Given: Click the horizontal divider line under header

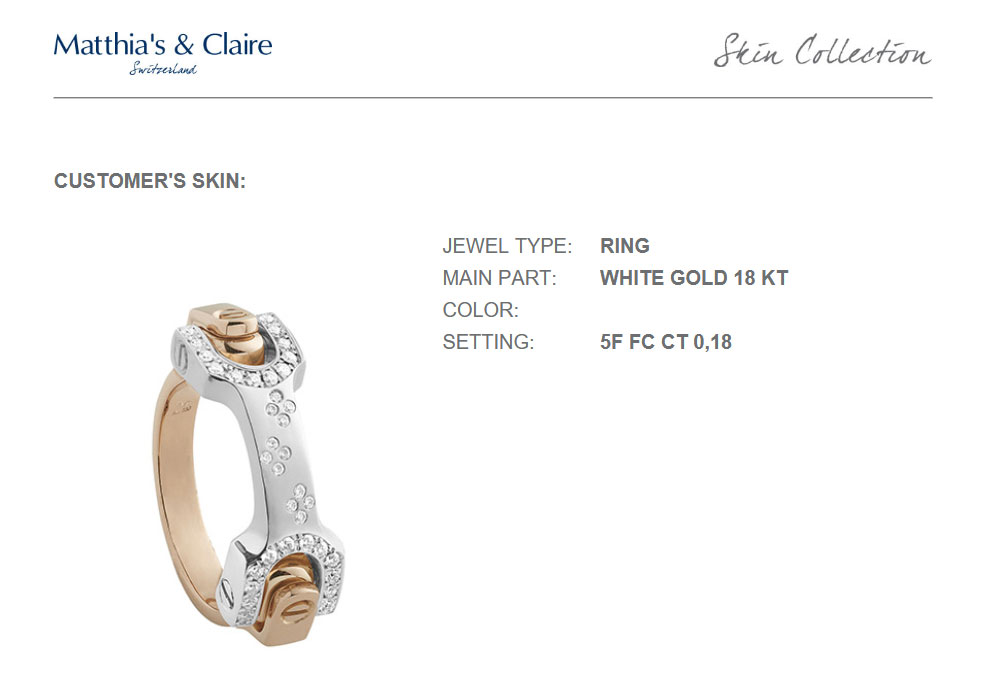Looking at the screenshot, I should [493, 98].
